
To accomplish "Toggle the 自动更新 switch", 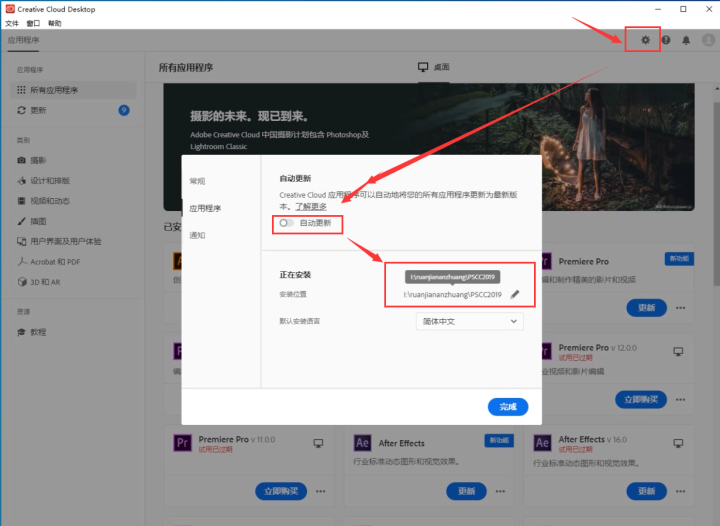I will 286,223.
